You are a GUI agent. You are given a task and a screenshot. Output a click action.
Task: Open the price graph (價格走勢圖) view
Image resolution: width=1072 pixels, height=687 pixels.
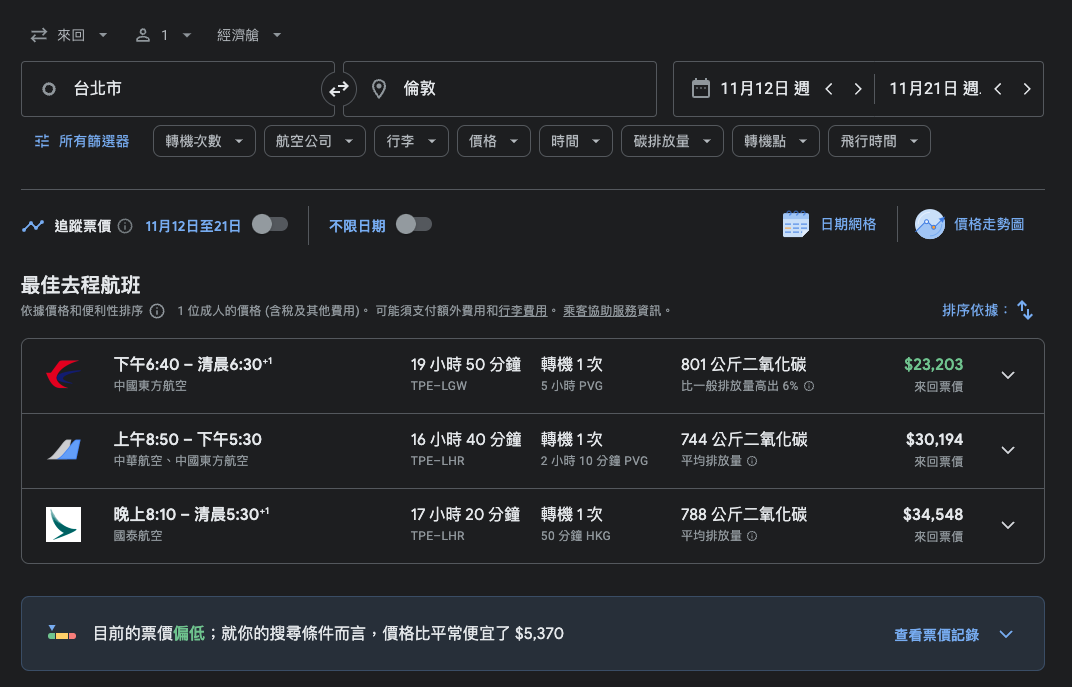(969, 224)
